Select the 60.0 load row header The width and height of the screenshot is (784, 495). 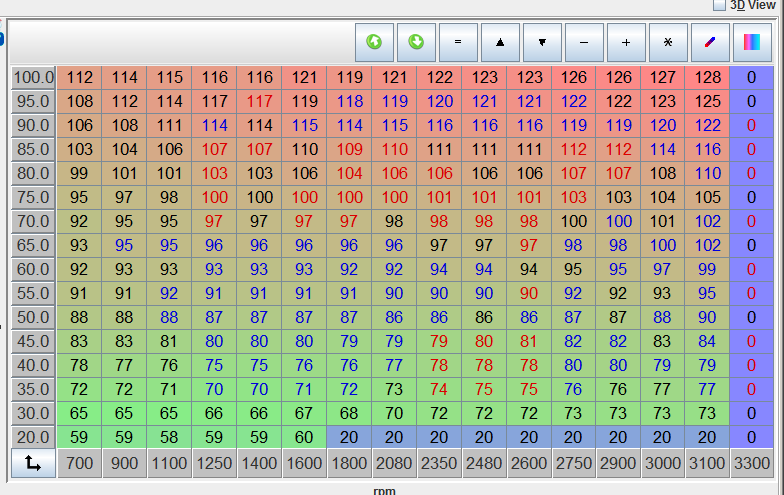pos(34,269)
